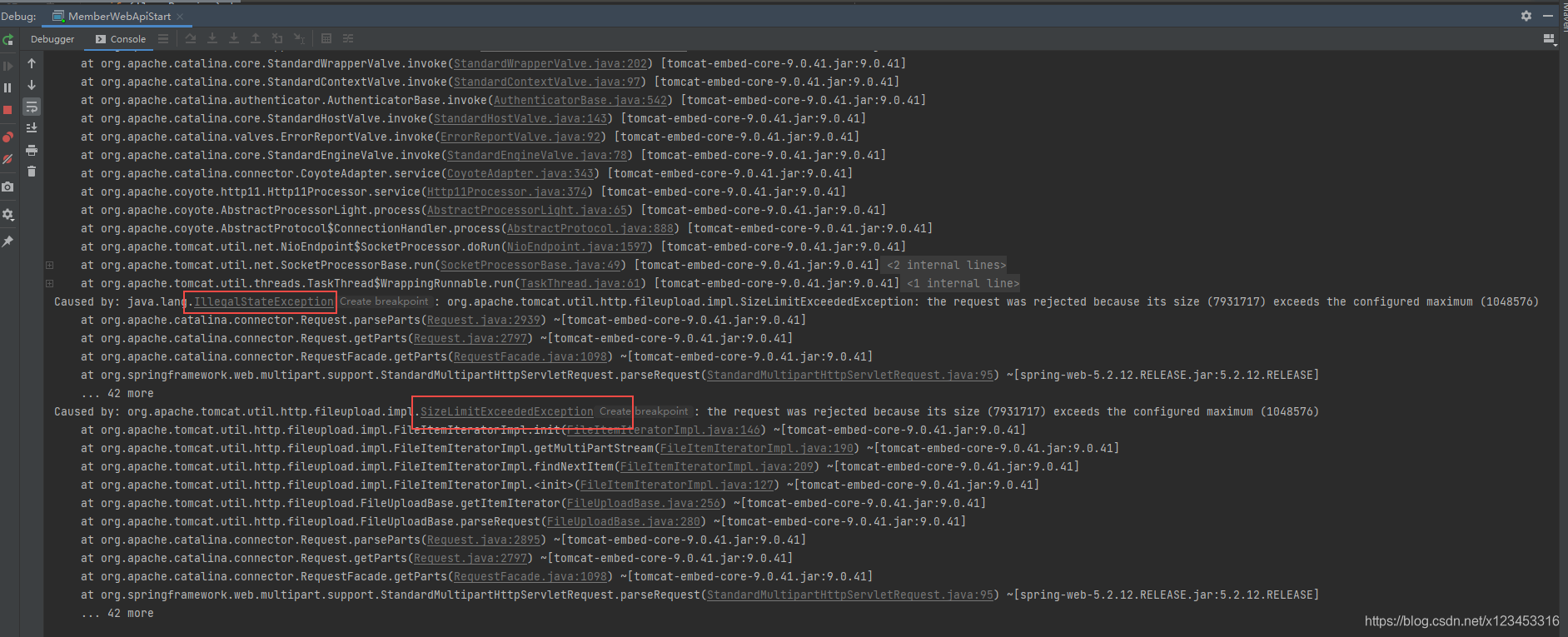Open View Breakpoints dialog

7,137
